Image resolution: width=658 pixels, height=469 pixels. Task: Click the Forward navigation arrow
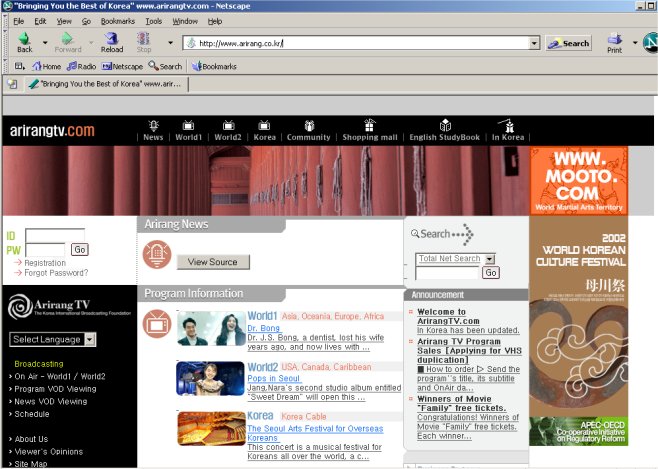tap(68, 42)
